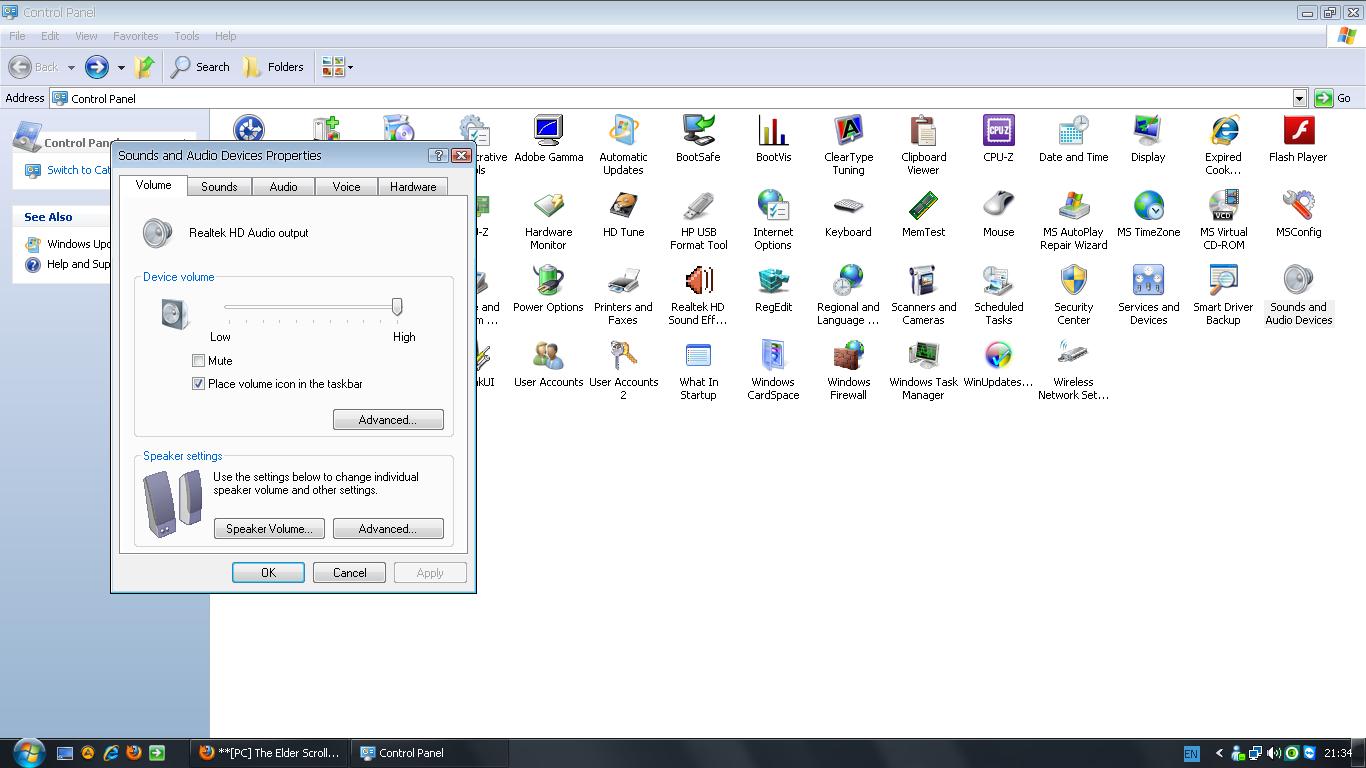The width and height of the screenshot is (1366, 768).
Task: Open Power Options
Action: click(548, 289)
